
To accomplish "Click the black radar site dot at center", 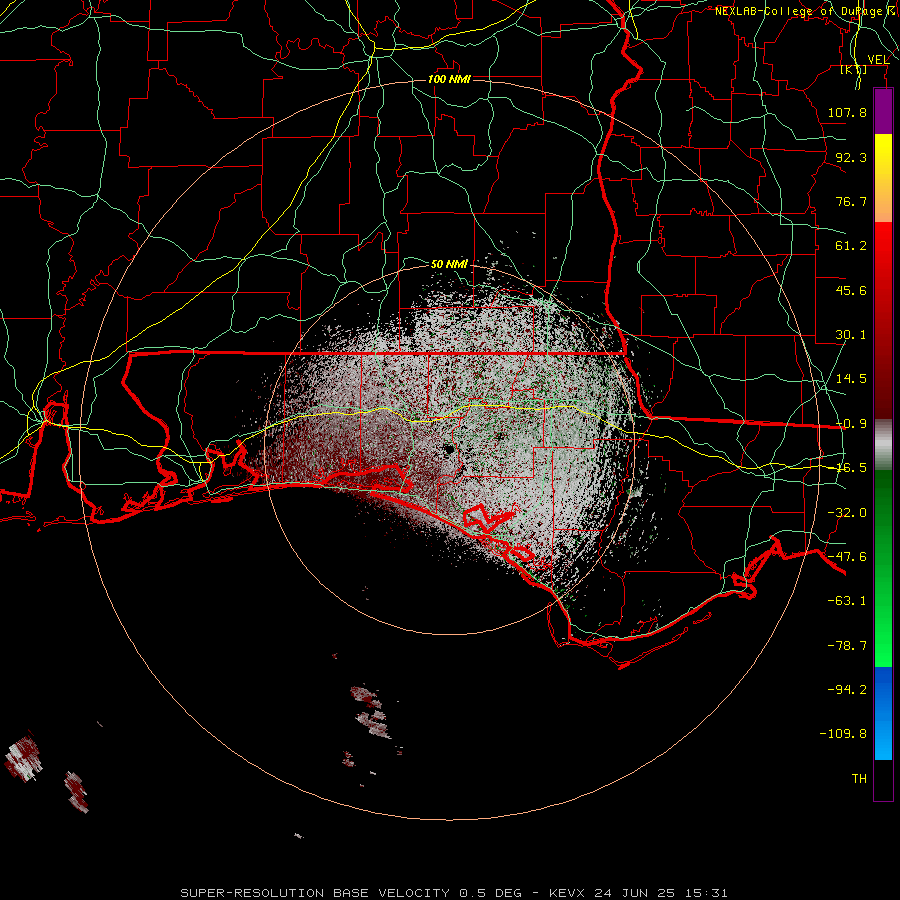I will [x=448, y=449].
